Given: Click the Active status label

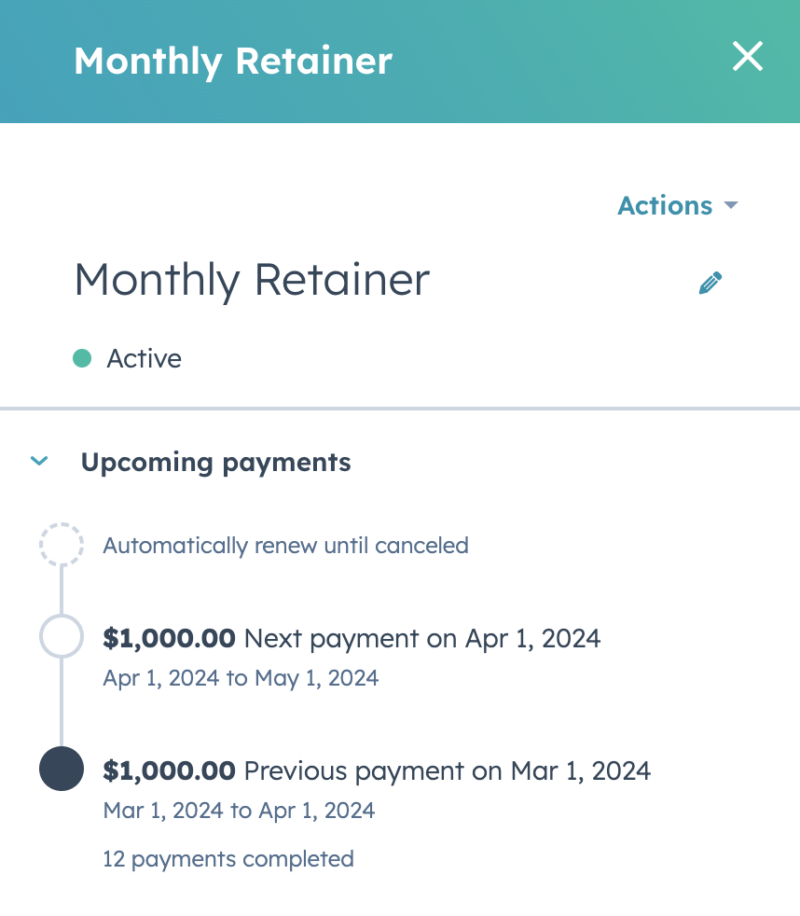Looking at the screenshot, I should pyautogui.click(x=144, y=359).
